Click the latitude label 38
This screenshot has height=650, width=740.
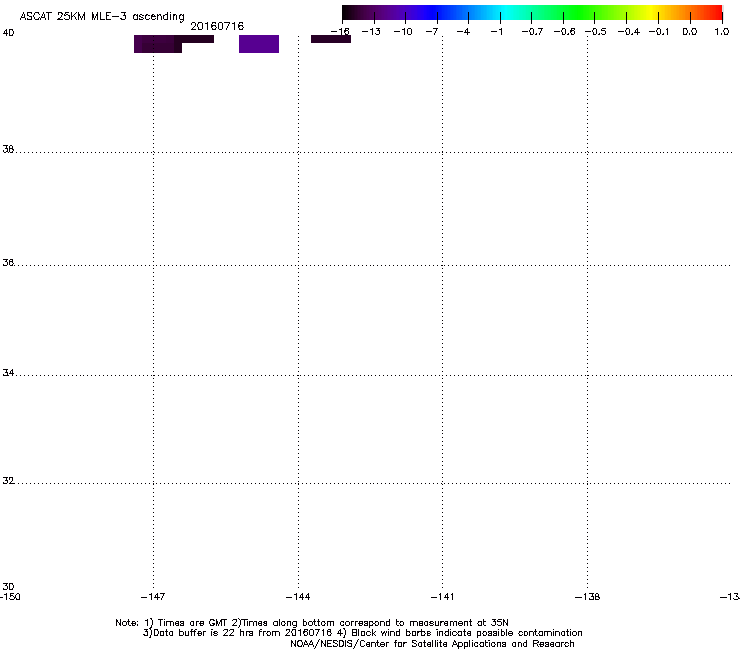tap(8, 149)
